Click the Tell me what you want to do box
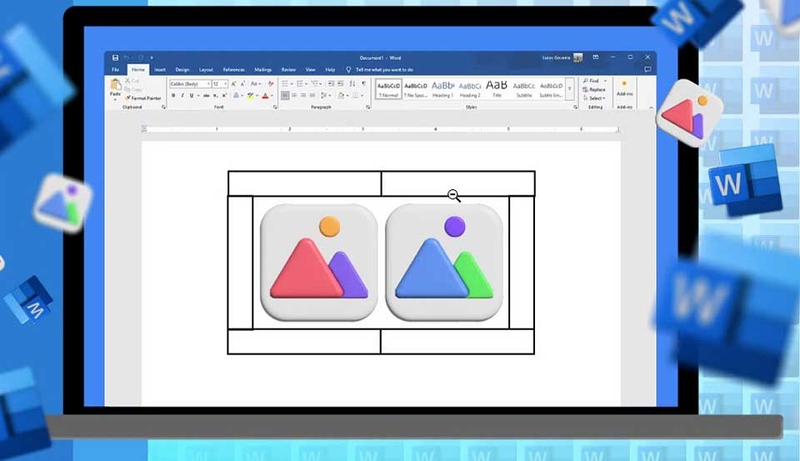 380,70
